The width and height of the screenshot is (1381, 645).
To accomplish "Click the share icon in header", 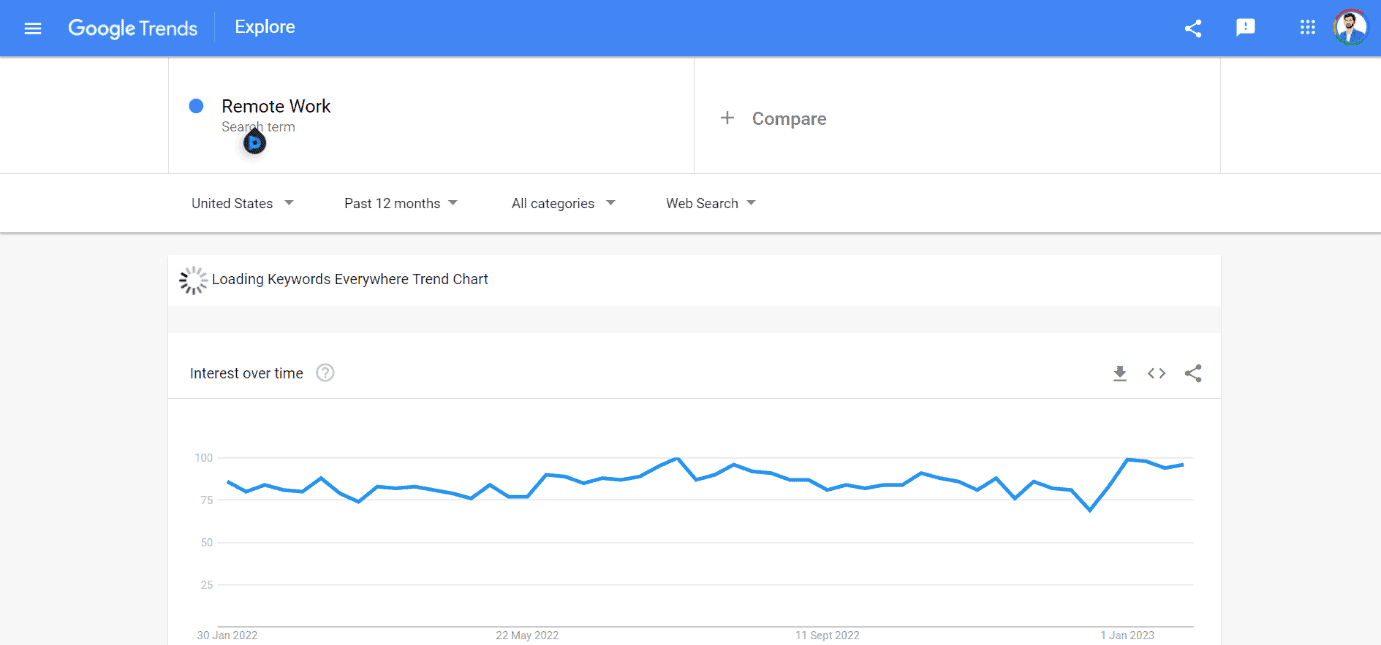I will coord(1193,28).
